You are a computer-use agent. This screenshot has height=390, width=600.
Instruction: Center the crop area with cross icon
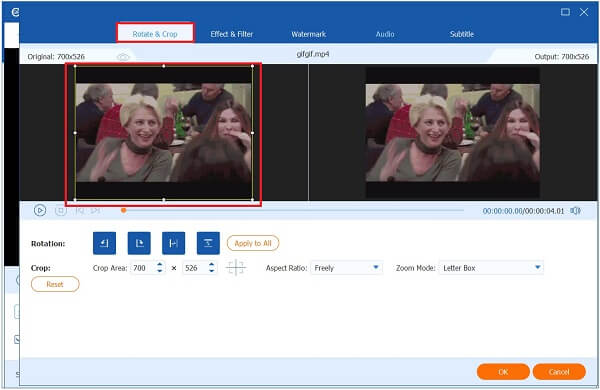point(236,268)
